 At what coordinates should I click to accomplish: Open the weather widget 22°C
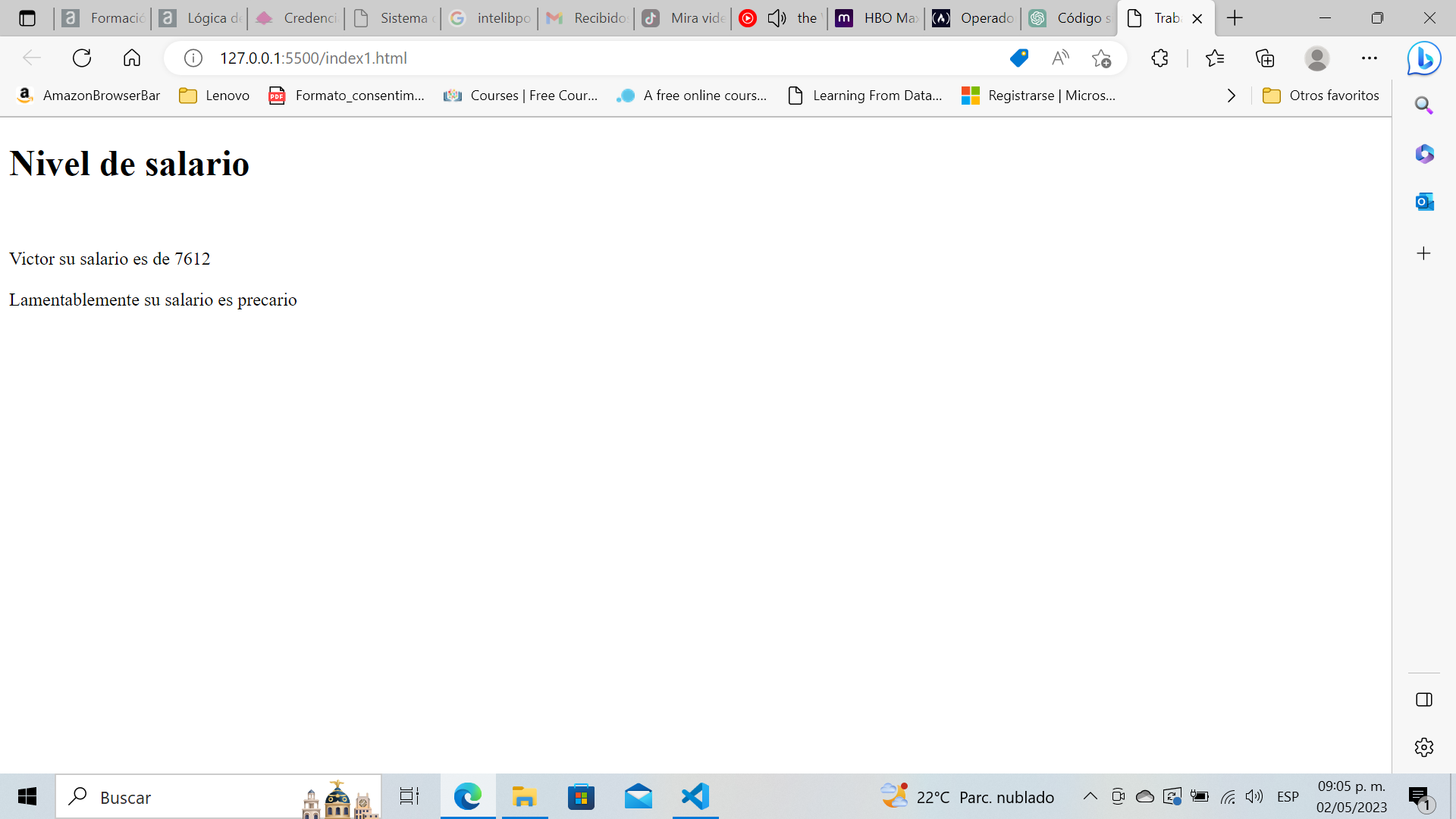[967, 797]
